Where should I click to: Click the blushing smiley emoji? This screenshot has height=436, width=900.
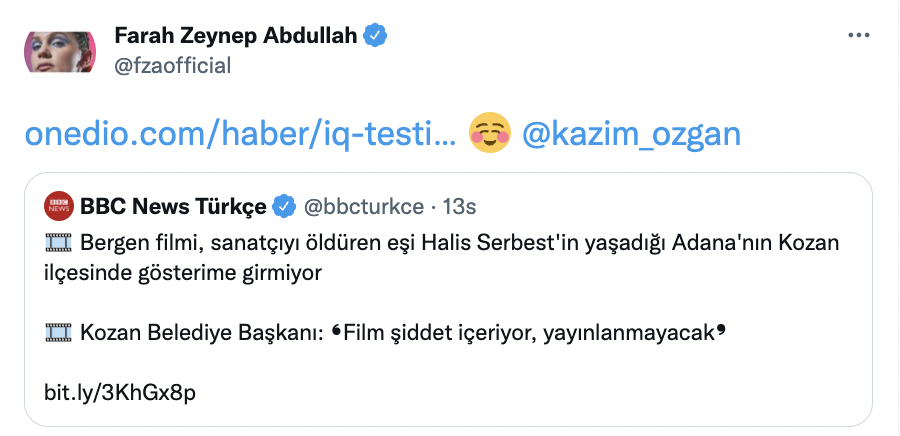(489, 133)
